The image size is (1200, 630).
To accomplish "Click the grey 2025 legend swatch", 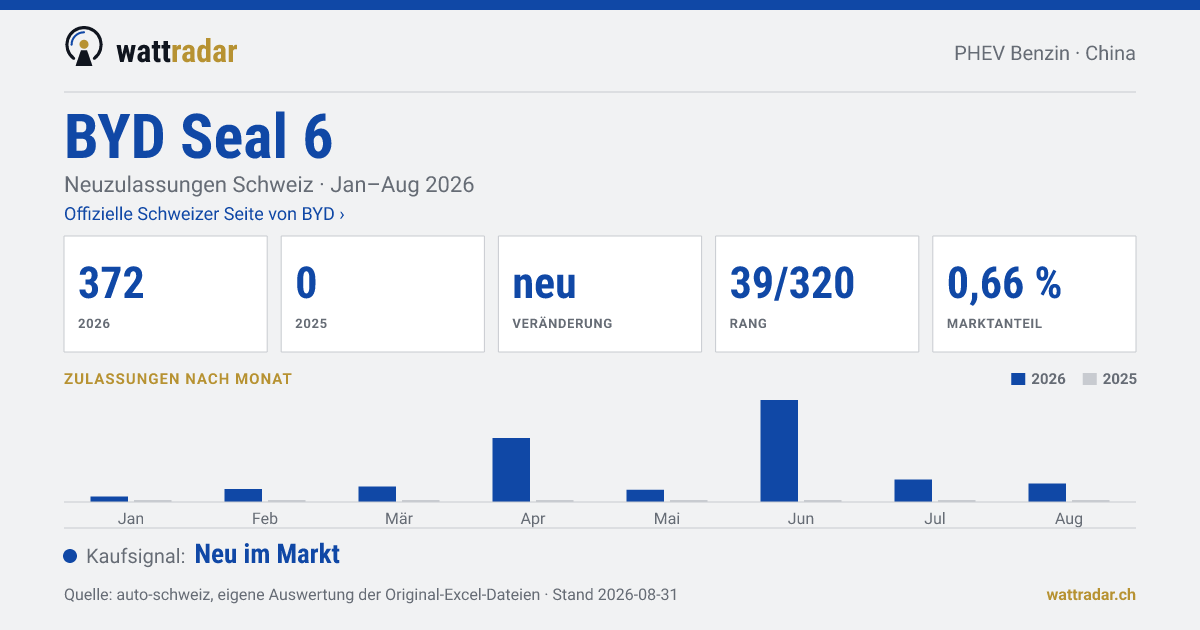I will click(1090, 379).
